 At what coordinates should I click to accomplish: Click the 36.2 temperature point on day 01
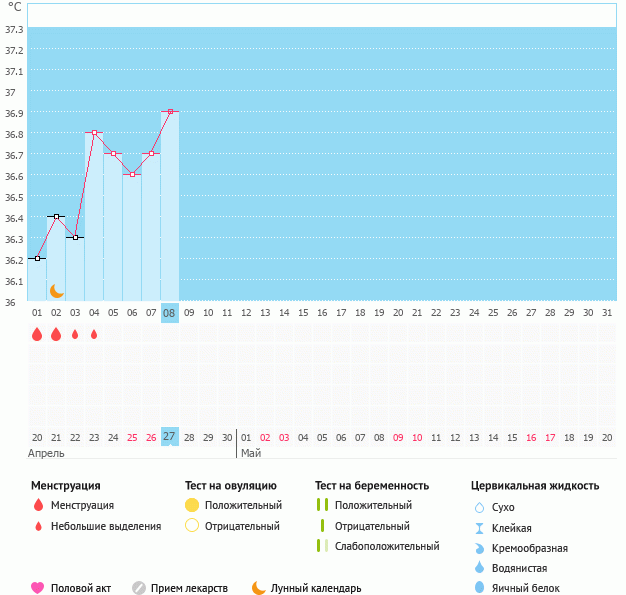37,259
